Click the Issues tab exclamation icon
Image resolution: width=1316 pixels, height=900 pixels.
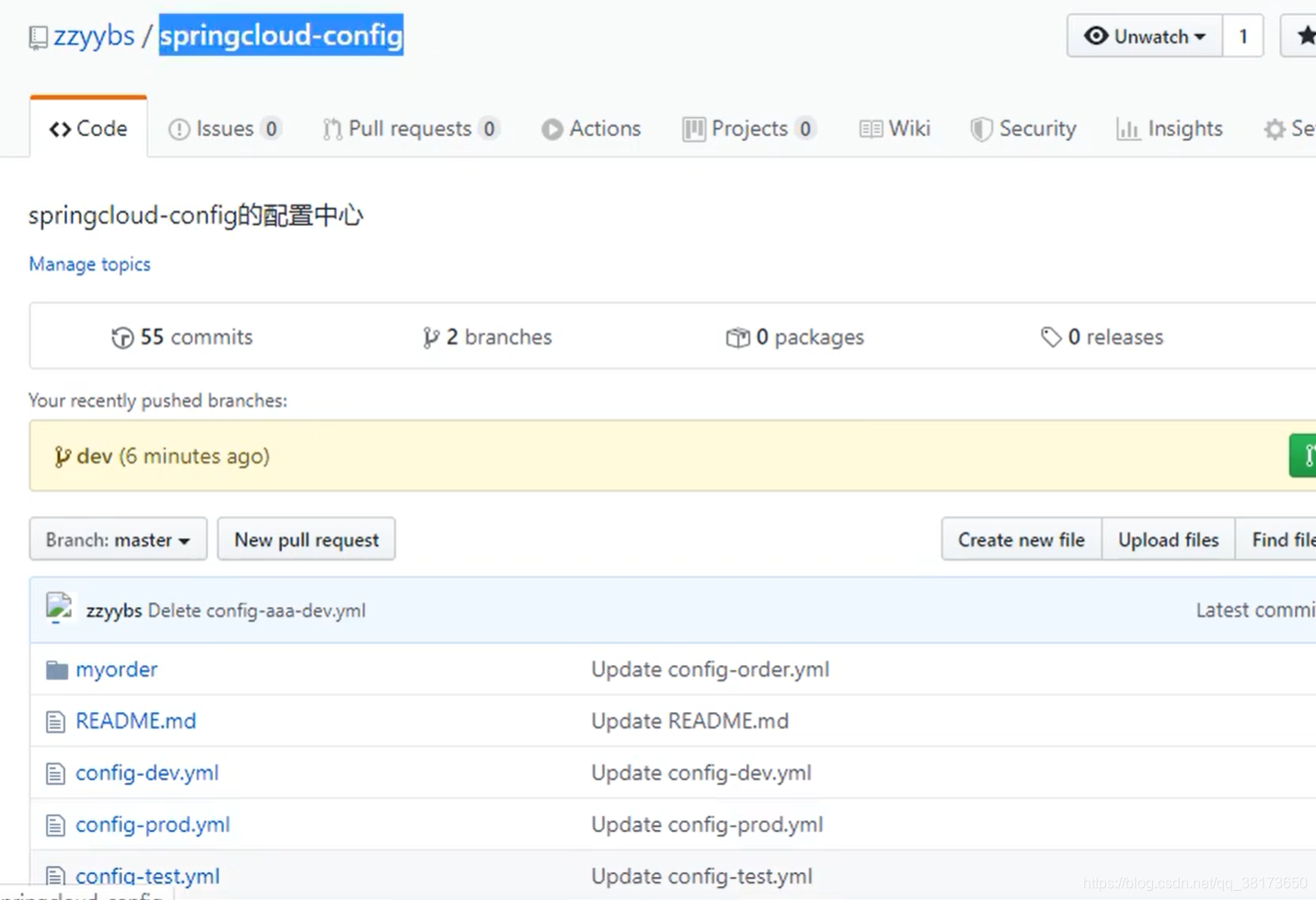[179, 129]
